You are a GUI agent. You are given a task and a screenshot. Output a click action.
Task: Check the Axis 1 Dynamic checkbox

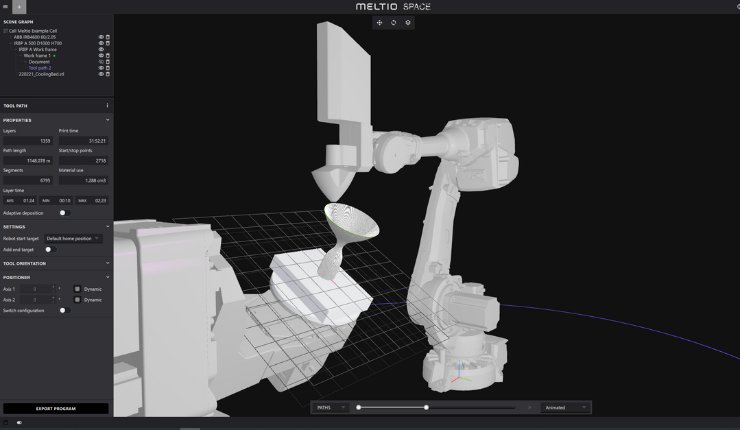pos(77,289)
